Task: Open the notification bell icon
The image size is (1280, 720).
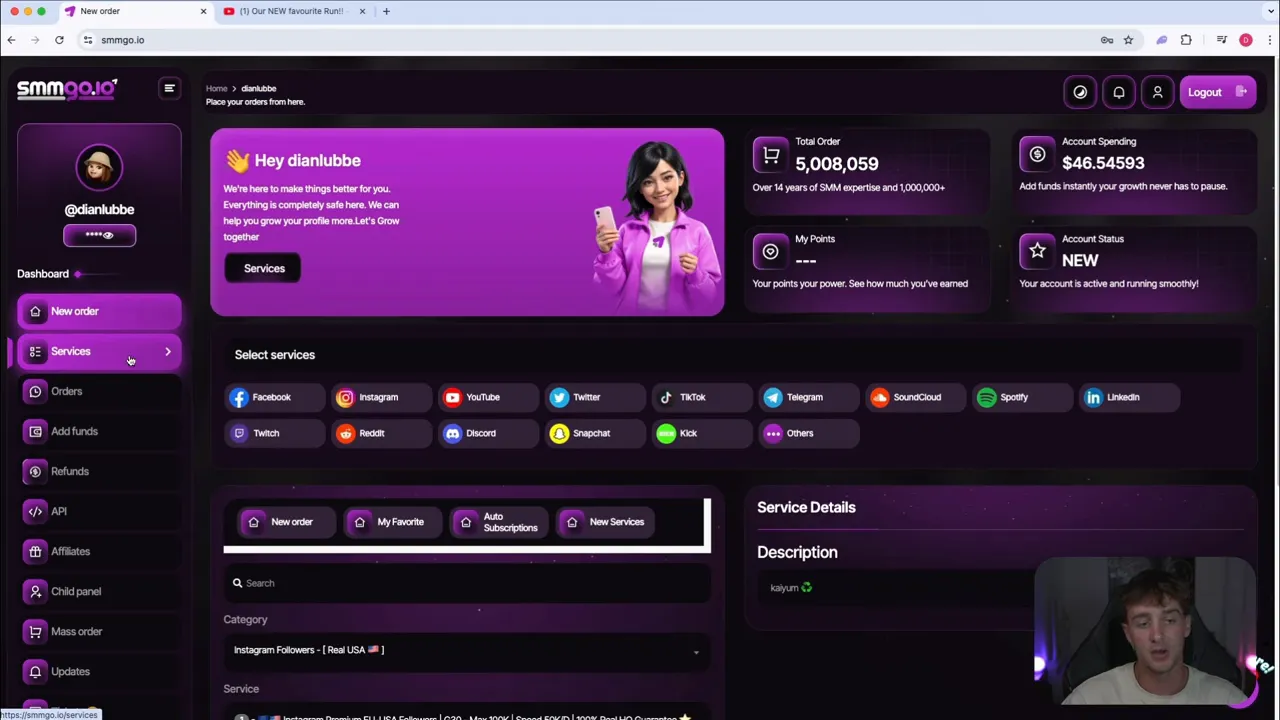Action: pos(1118,92)
